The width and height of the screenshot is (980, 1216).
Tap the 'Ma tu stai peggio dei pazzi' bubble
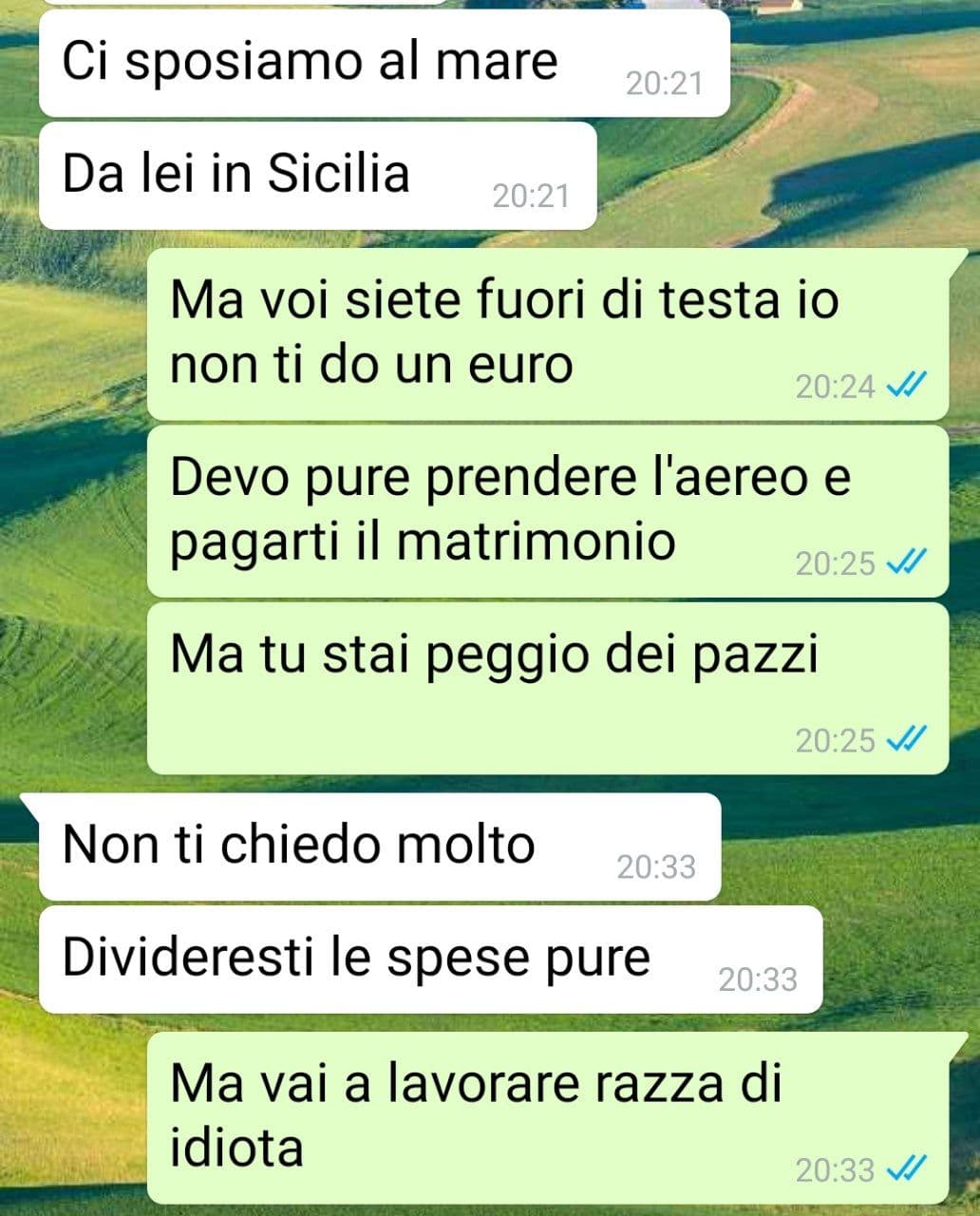[x=548, y=688]
